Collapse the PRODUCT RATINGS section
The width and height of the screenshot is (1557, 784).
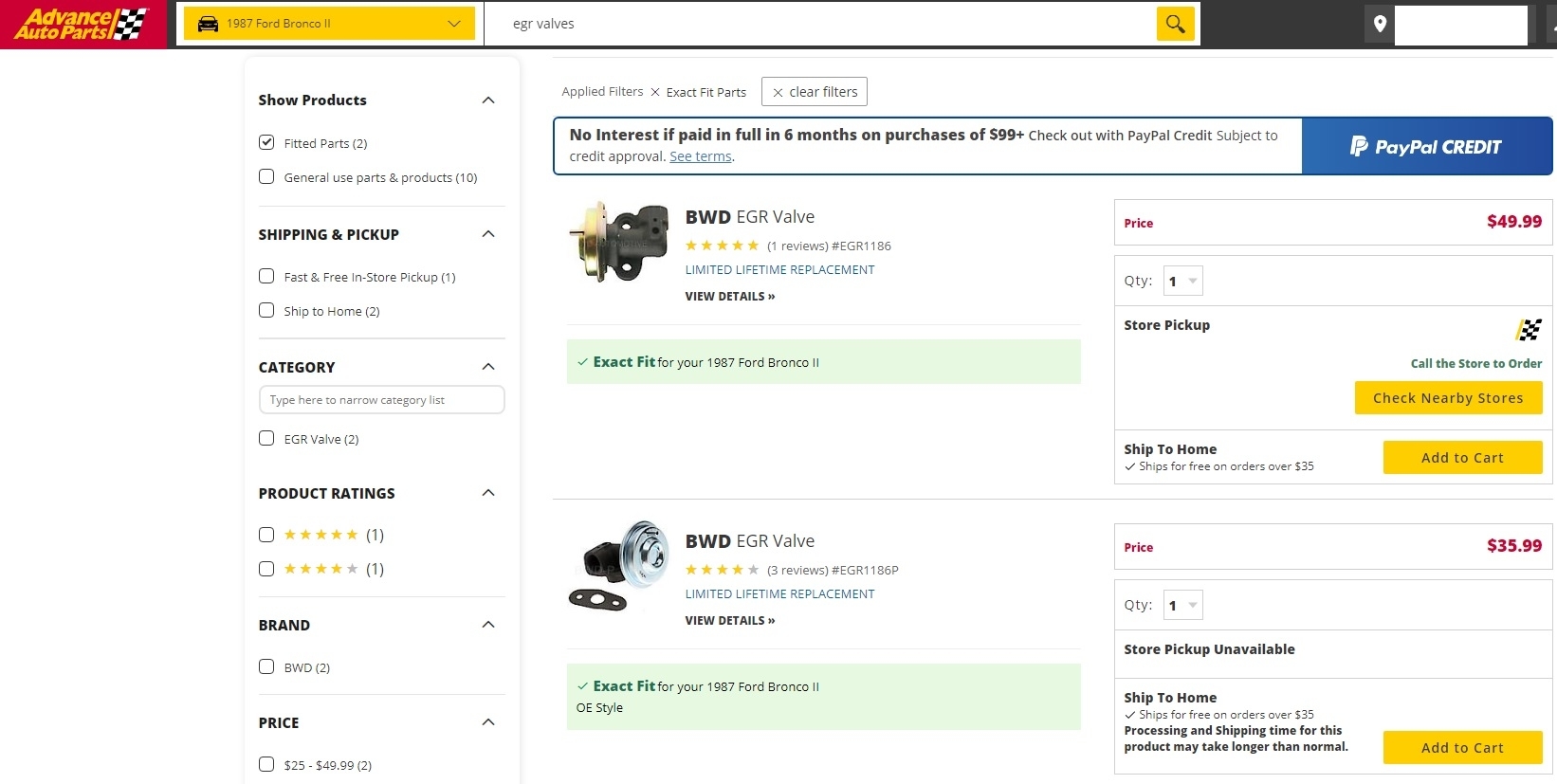coord(488,493)
